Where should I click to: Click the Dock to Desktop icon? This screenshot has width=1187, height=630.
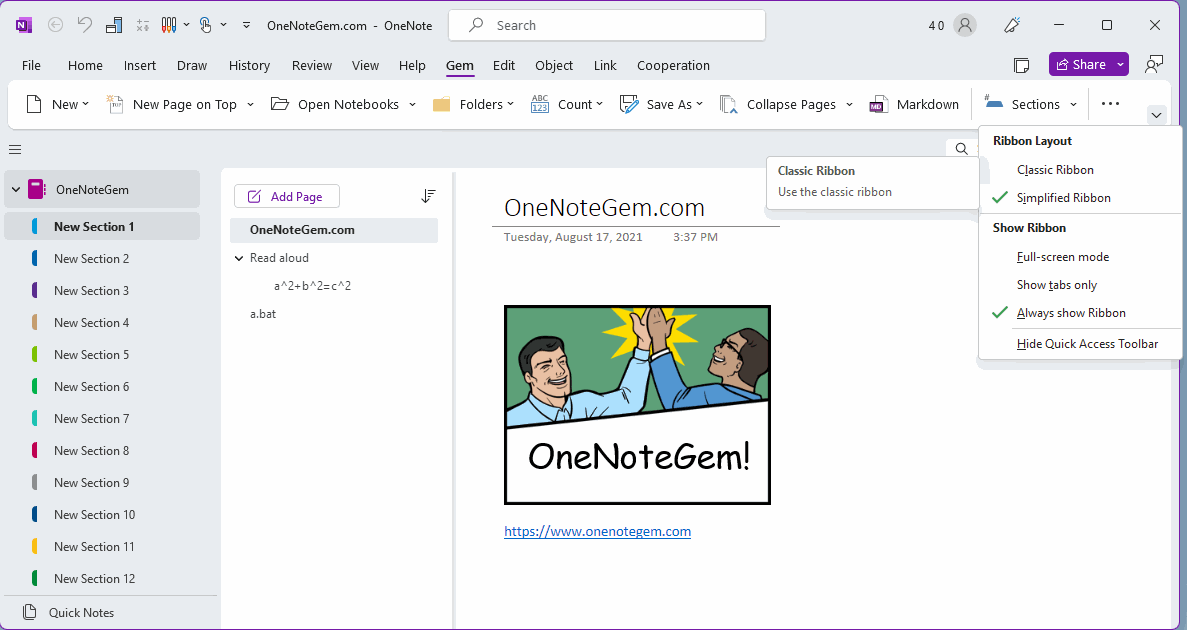[114, 25]
